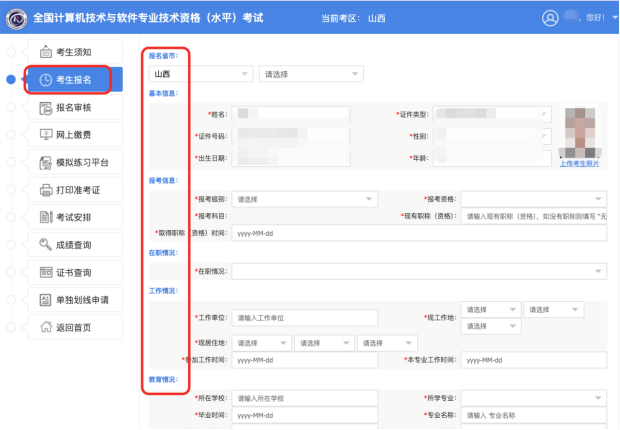Open the middle 现居住地 dropdown
The image size is (620, 430).
tap(324, 343)
